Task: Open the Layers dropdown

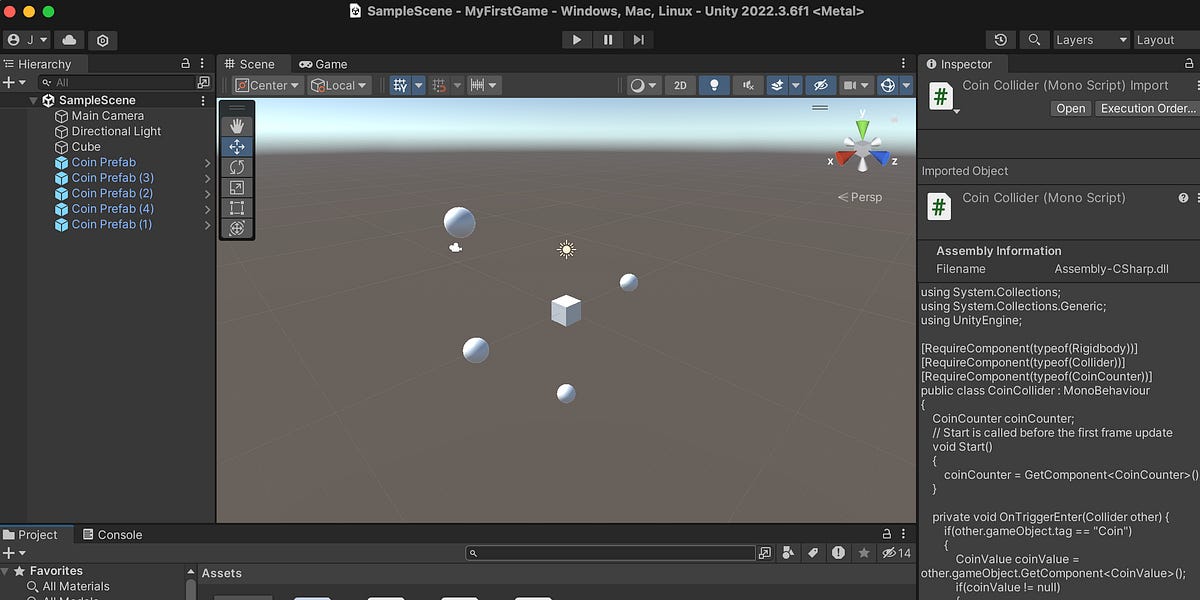Action: [1090, 39]
